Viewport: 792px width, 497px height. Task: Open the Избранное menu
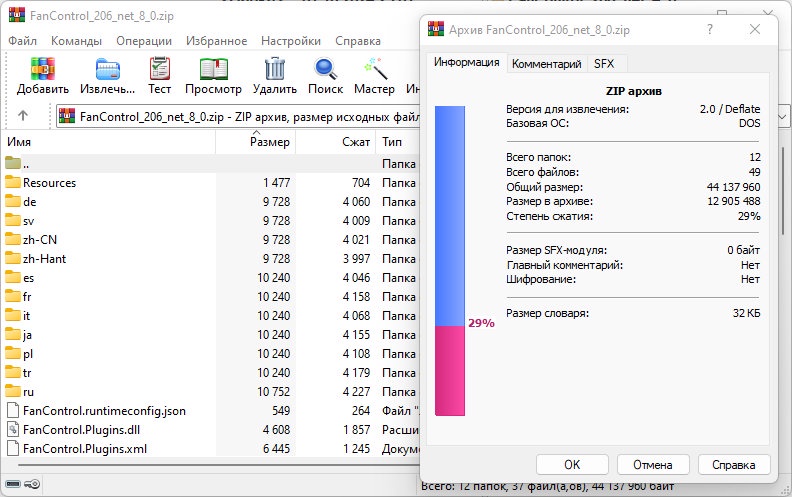(x=214, y=41)
